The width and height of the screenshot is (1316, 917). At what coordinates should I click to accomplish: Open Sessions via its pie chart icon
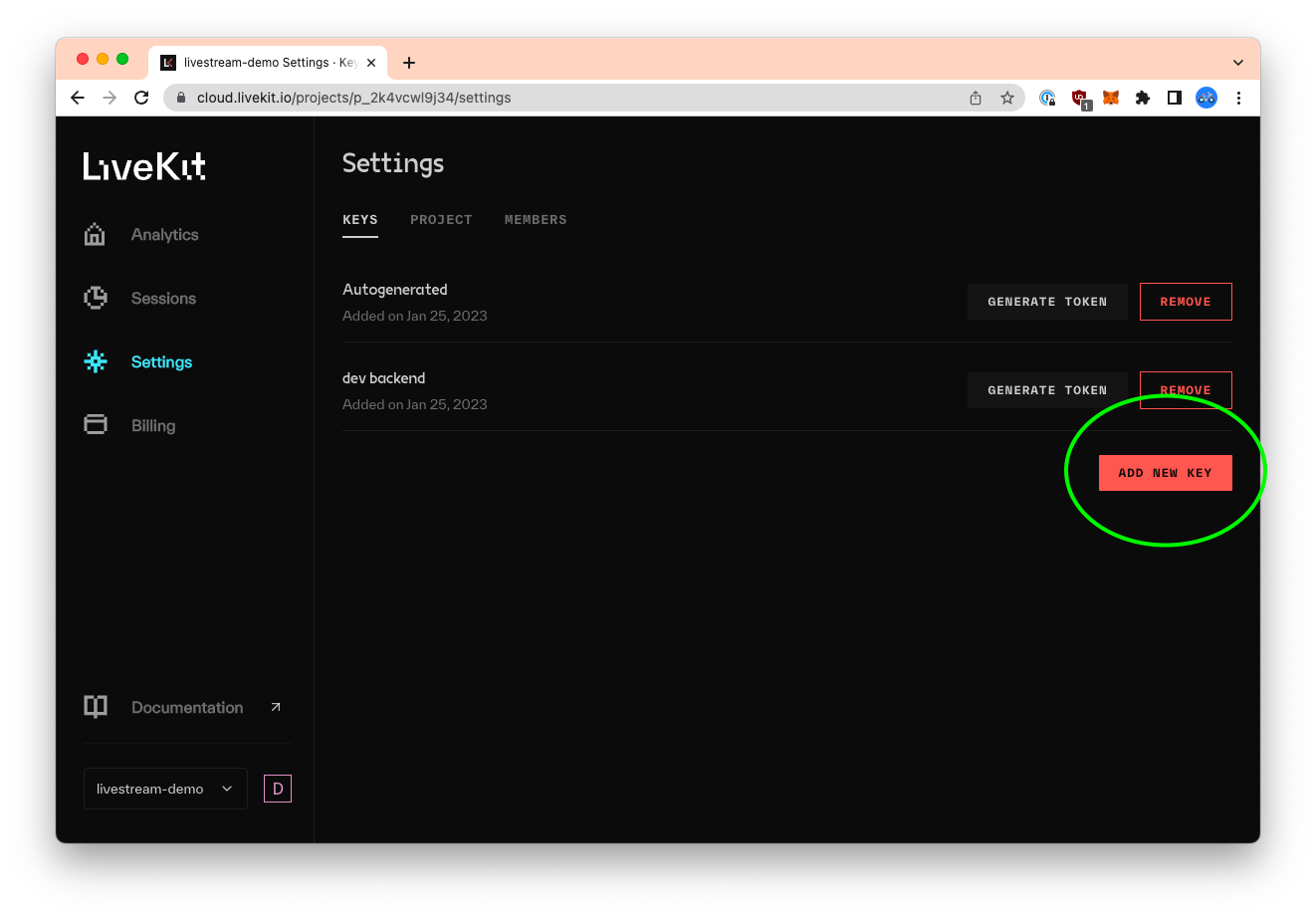point(96,298)
